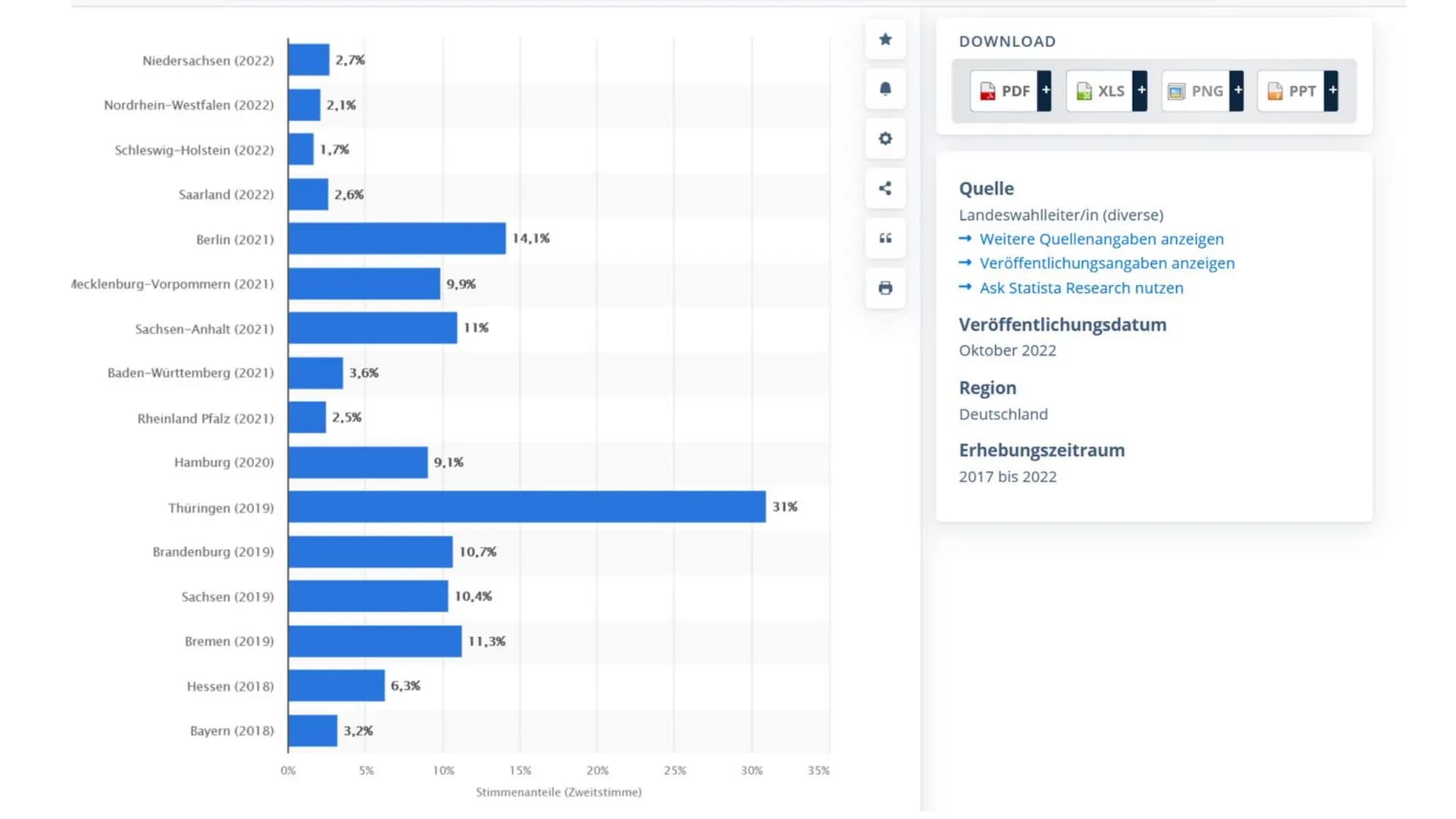
Task: Download the data as XLS
Action: [x=1100, y=91]
